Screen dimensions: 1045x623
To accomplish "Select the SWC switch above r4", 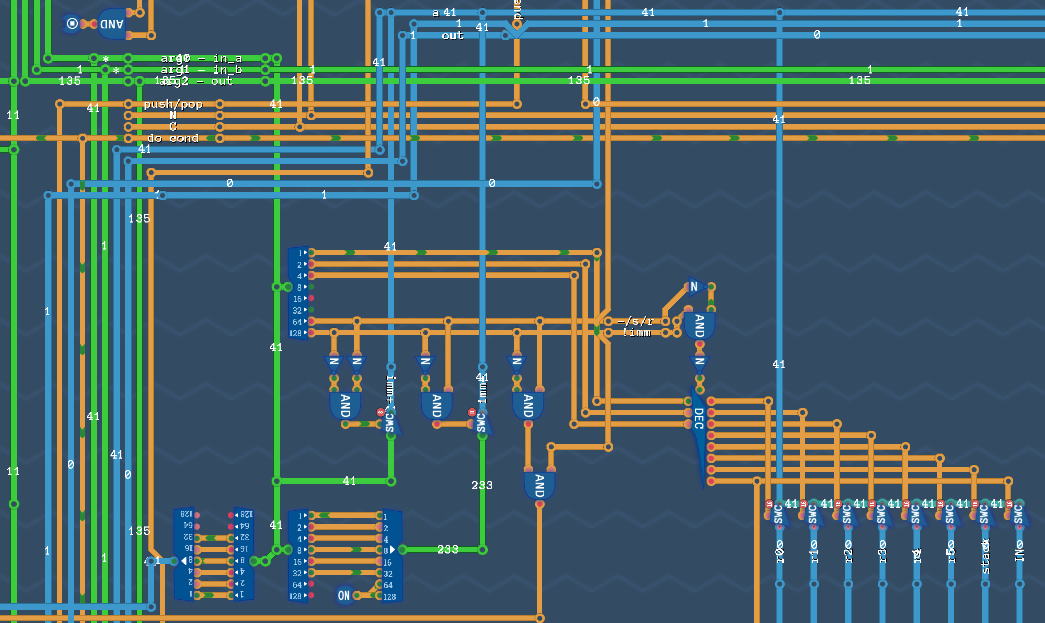I will pos(916,514).
